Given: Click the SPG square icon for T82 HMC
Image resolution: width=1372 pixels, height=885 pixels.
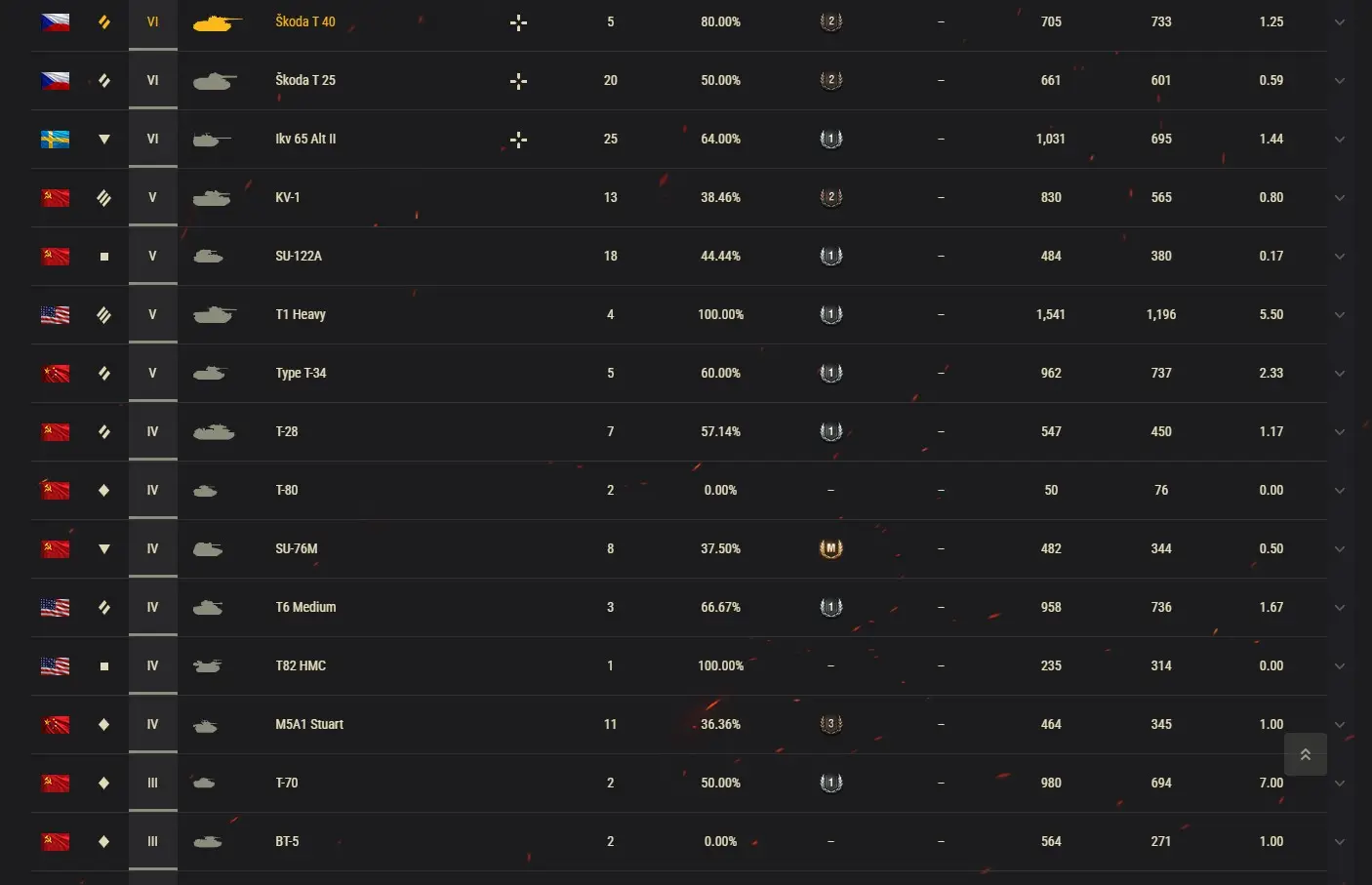Looking at the screenshot, I should point(104,666).
